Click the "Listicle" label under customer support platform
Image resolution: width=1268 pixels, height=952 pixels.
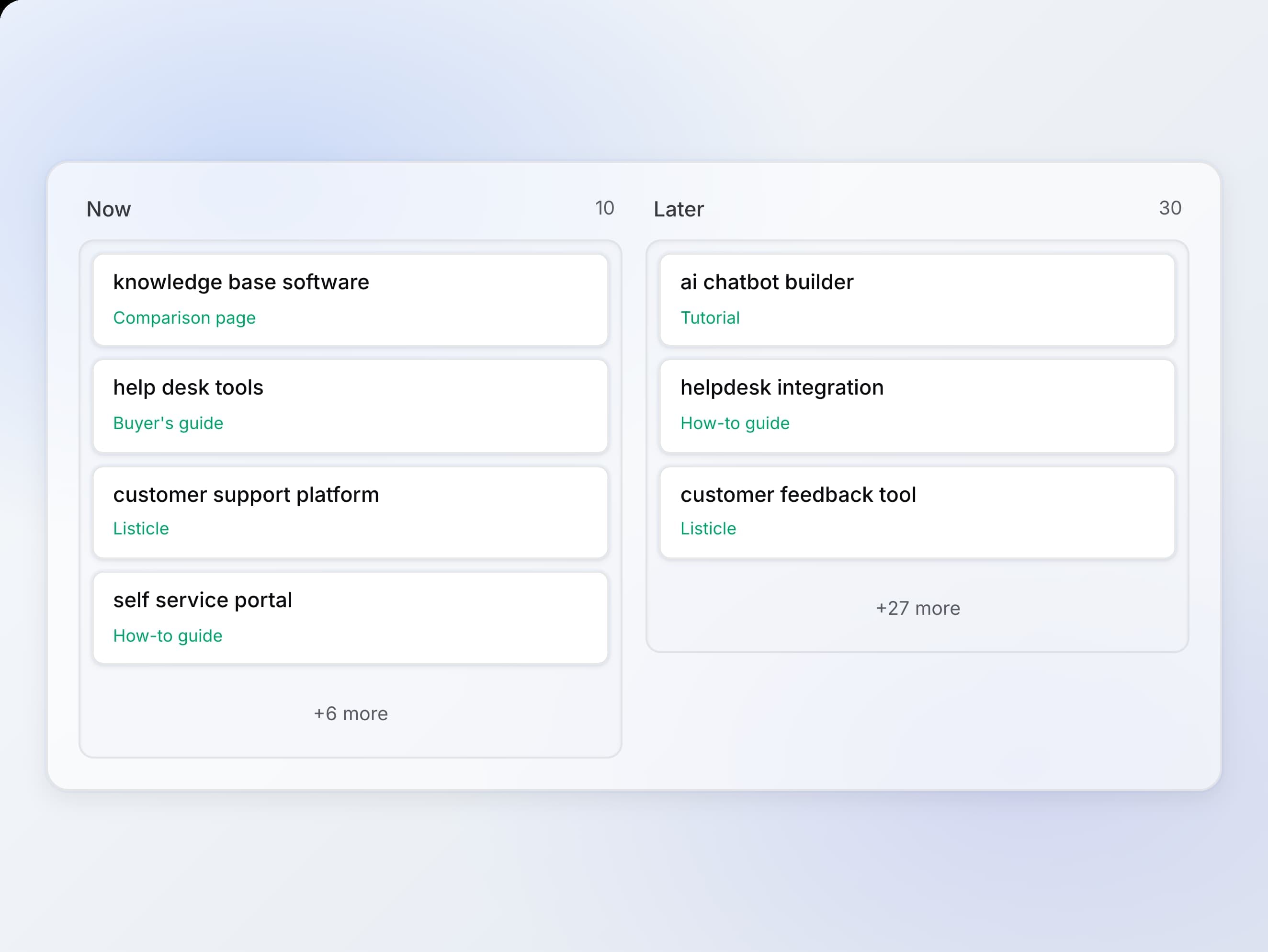[x=141, y=529]
